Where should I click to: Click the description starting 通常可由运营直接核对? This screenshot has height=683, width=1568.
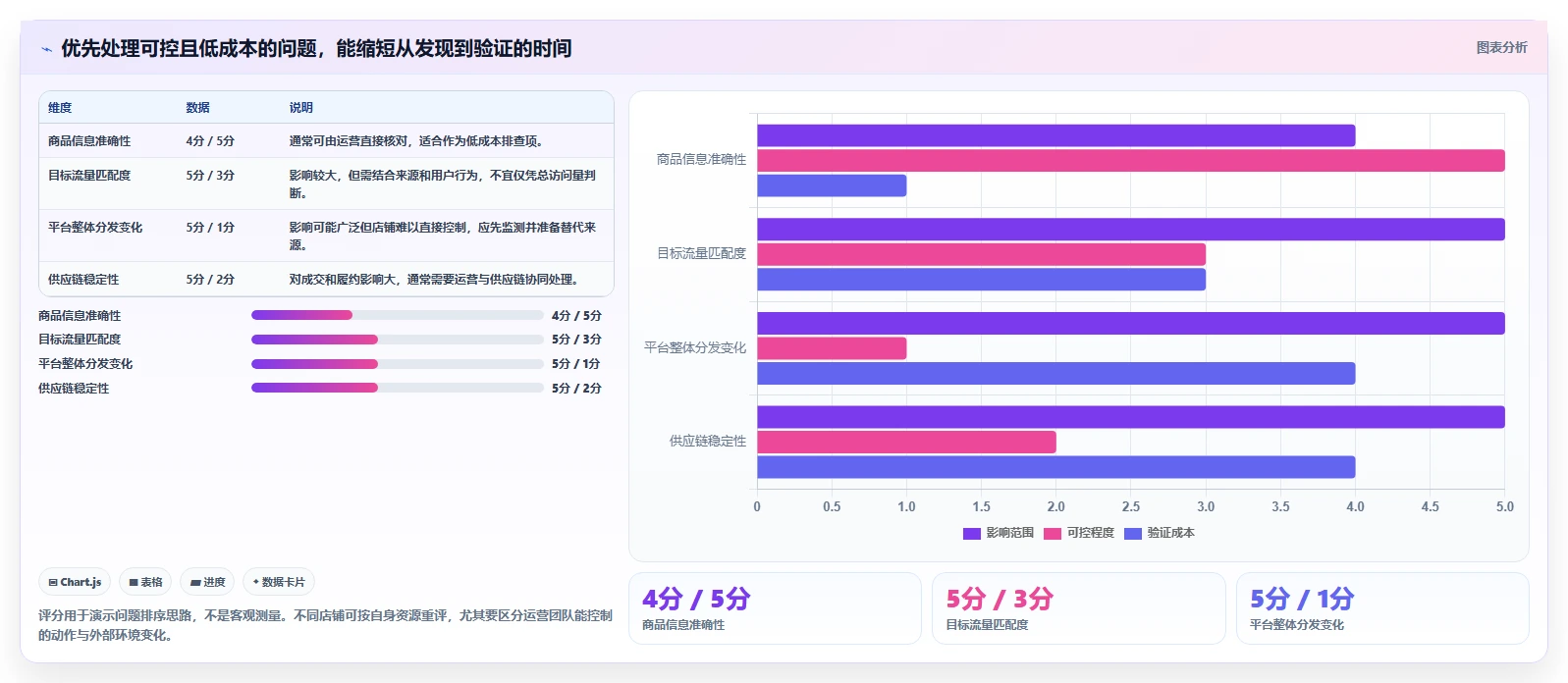416,141
